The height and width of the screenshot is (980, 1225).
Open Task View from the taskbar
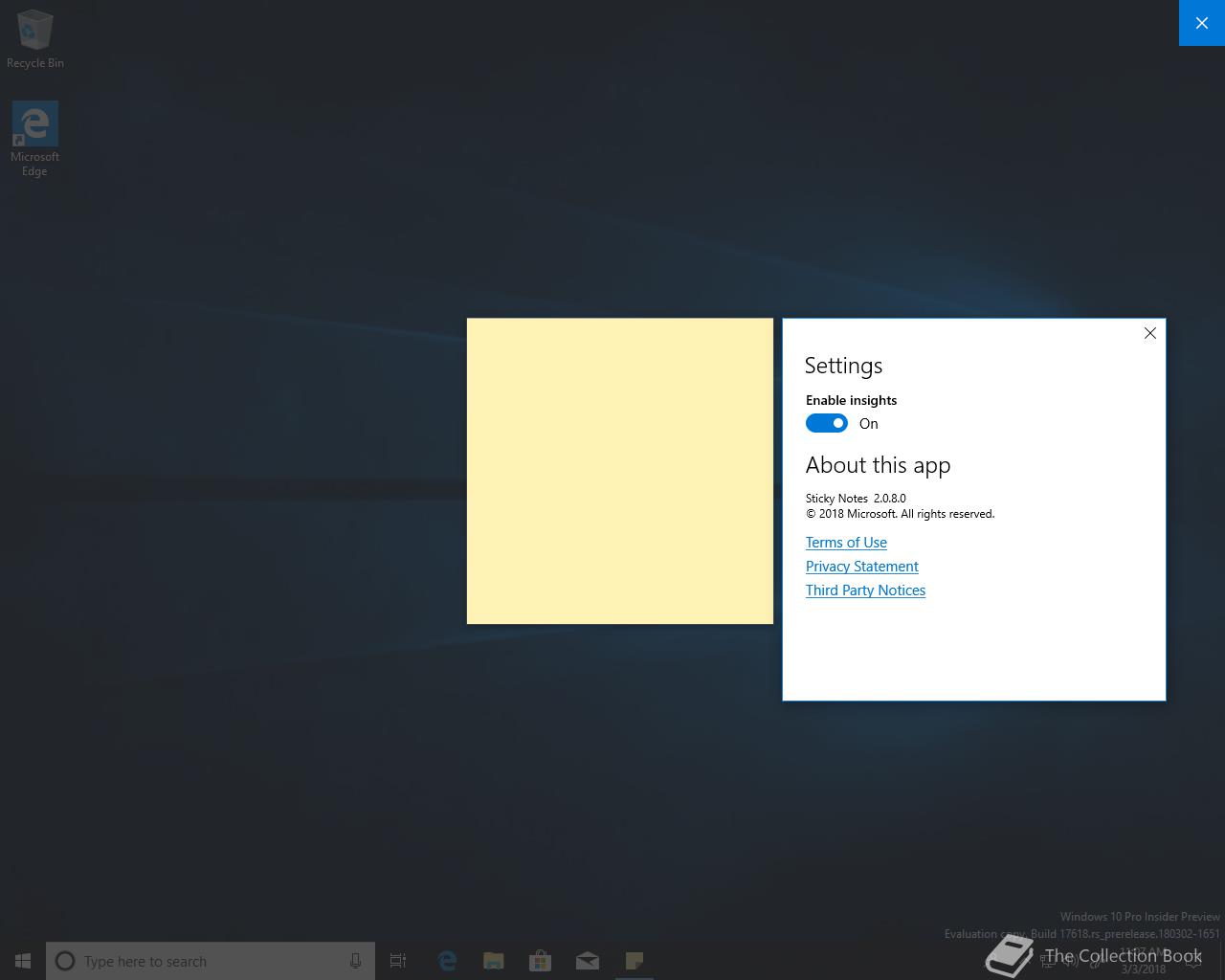tap(398, 961)
